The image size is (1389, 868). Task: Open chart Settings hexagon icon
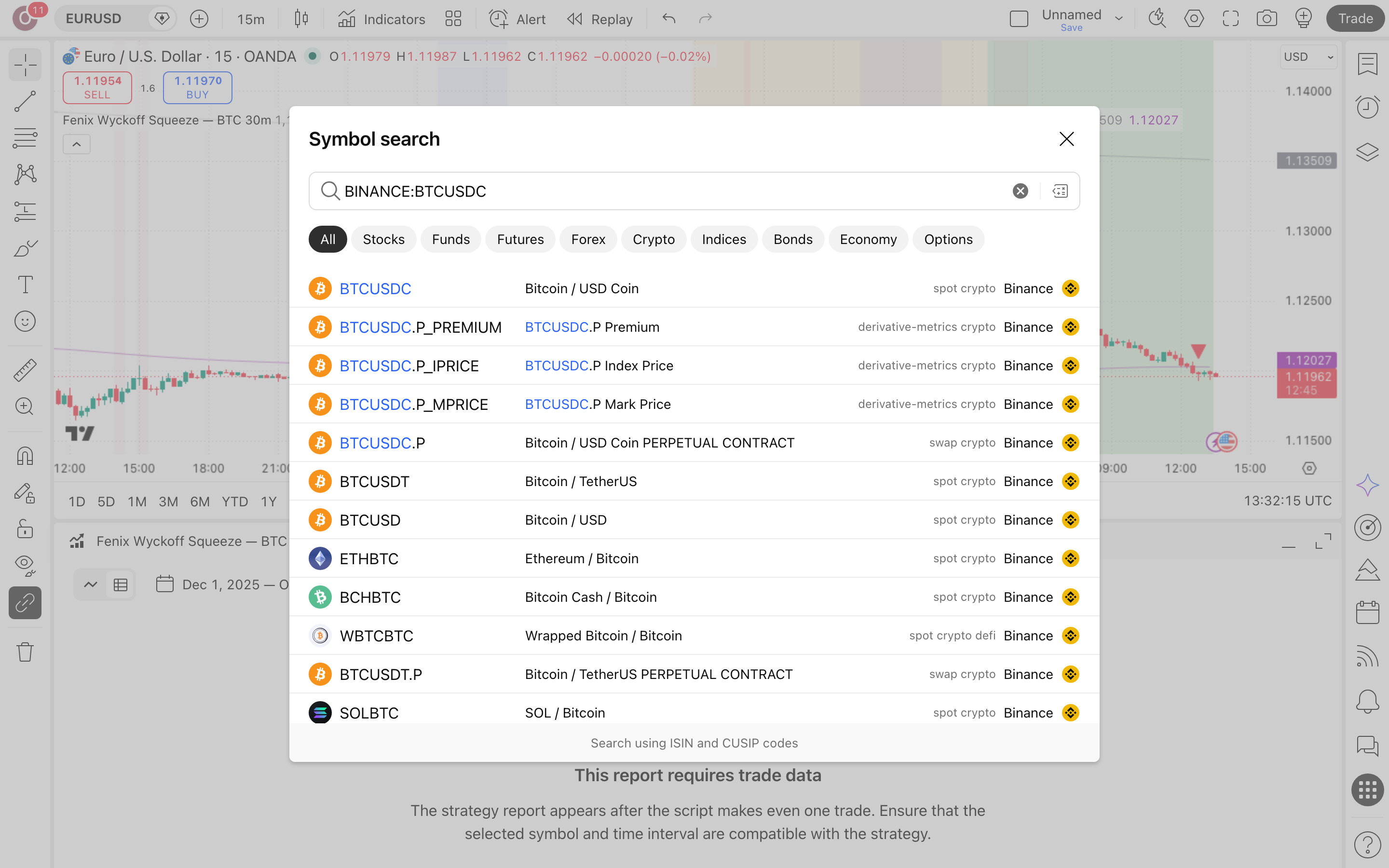pyautogui.click(x=1194, y=18)
